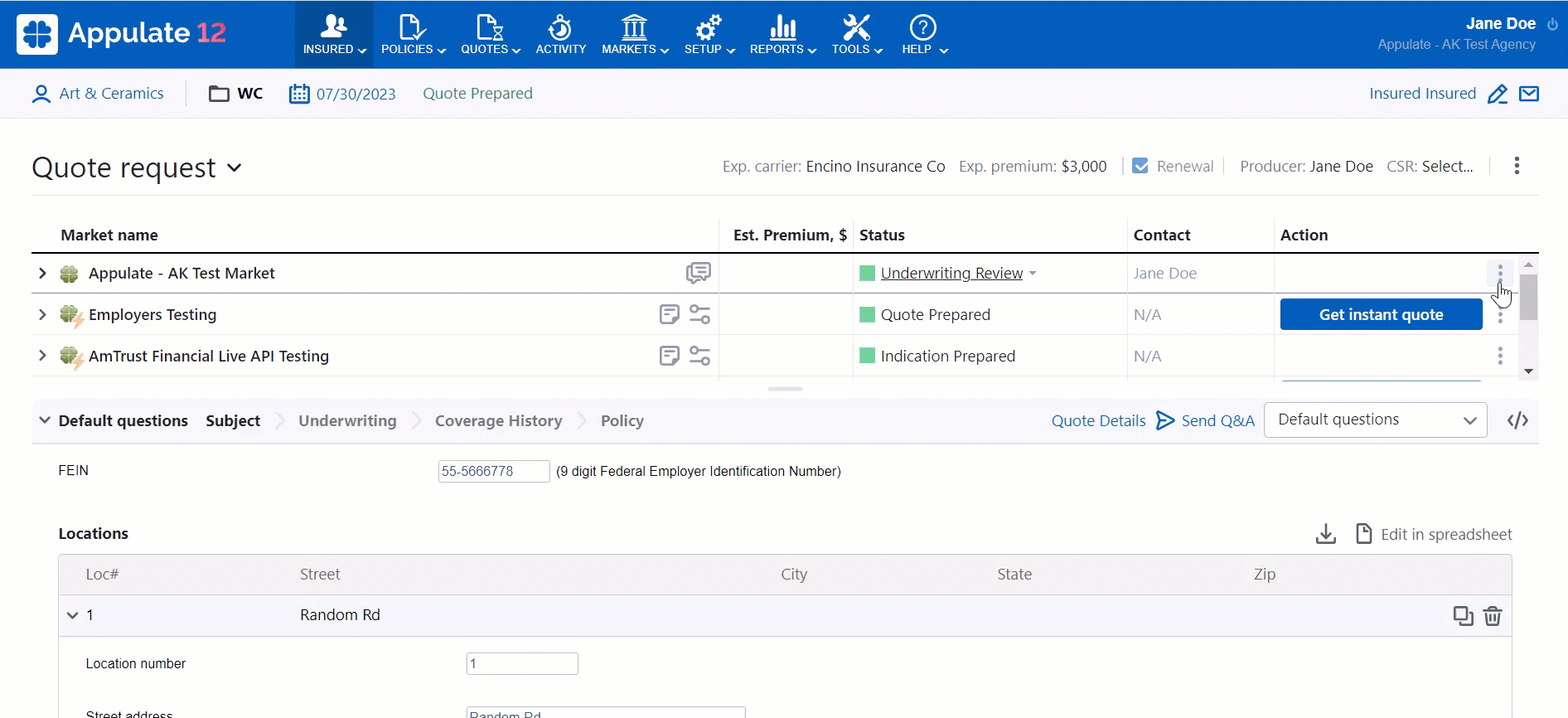Click the email envelope icon
1568x718 pixels.
click(x=1529, y=94)
